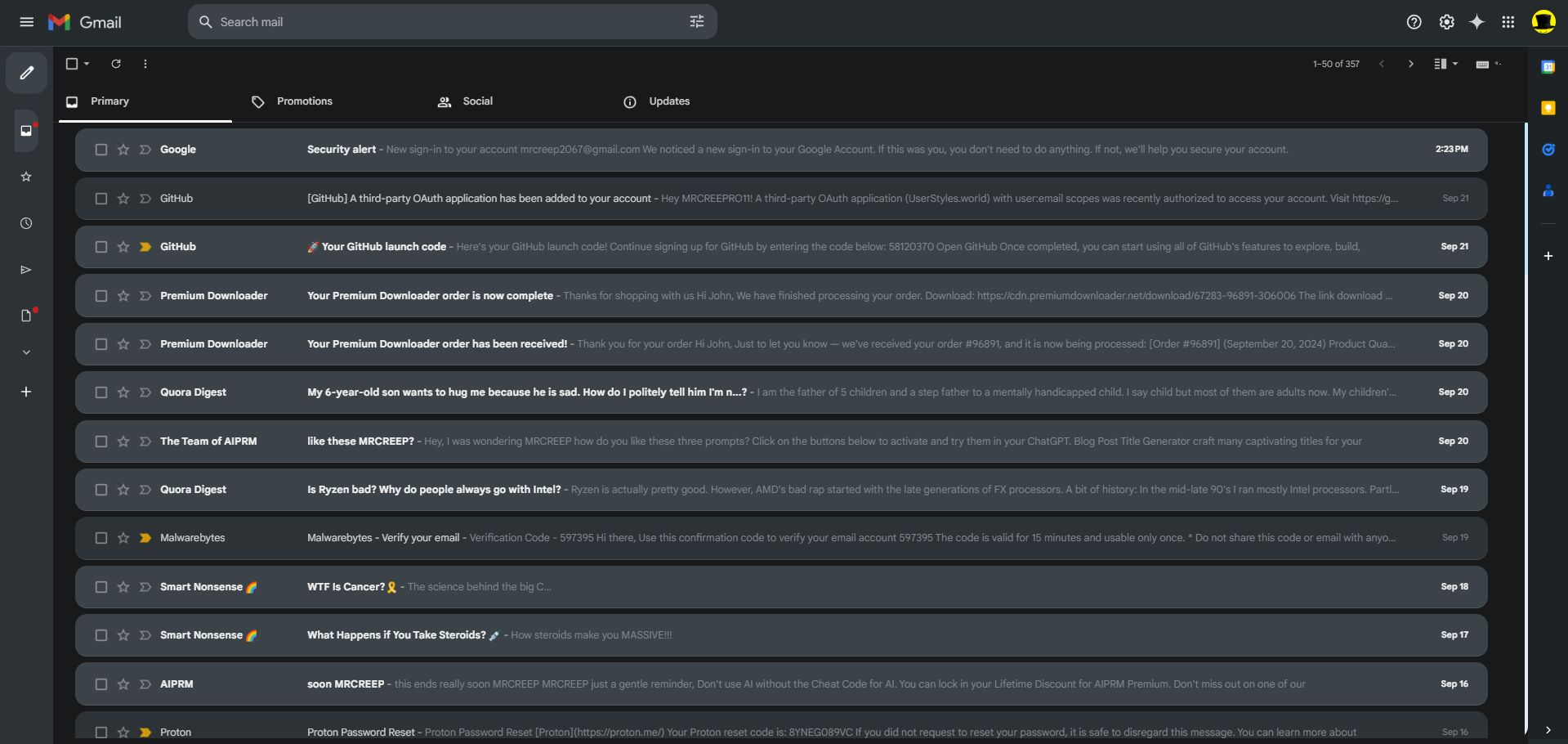Open Quora 6-year-old son email

tap(781, 392)
